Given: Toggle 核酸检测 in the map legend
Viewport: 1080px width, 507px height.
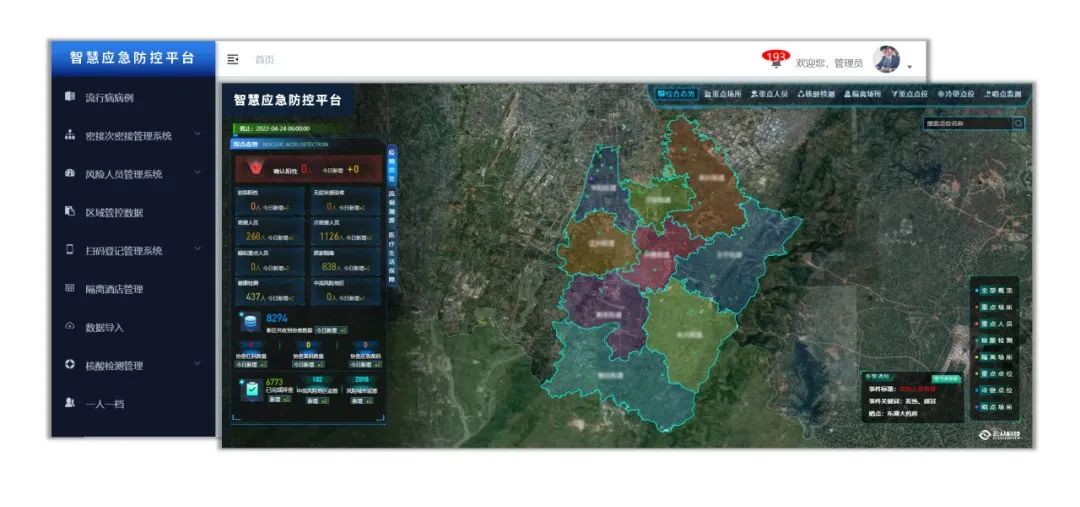Looking at the screenshot, I should coord(995,341).
